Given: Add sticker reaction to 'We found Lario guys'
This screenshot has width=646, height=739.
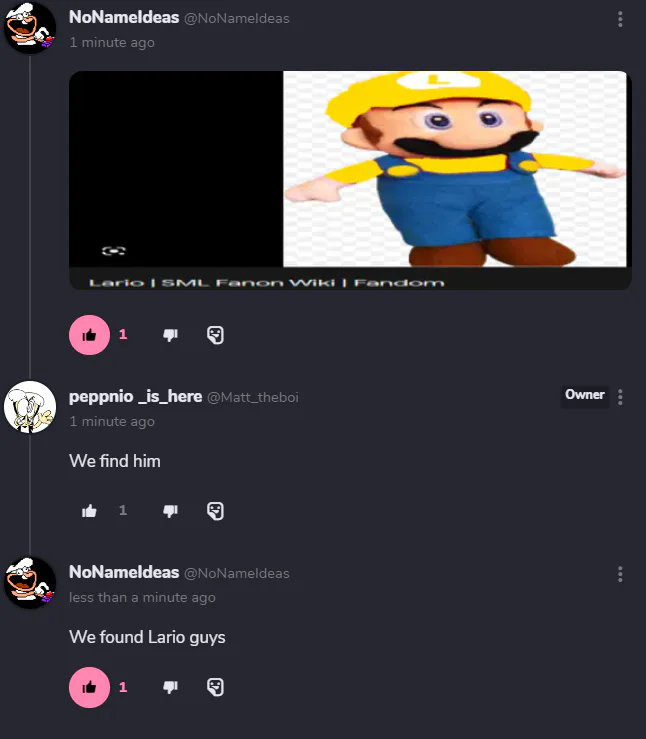Looking at the screenshot, I should (x=215, y=687).
